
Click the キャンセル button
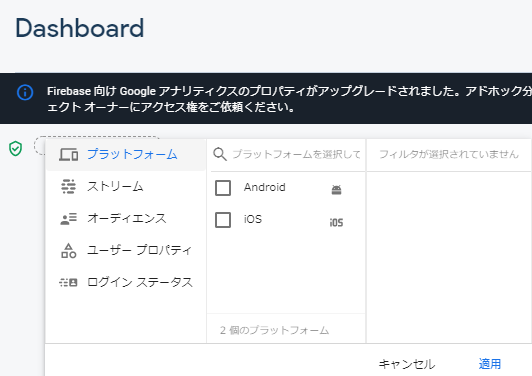pos(406,364)
